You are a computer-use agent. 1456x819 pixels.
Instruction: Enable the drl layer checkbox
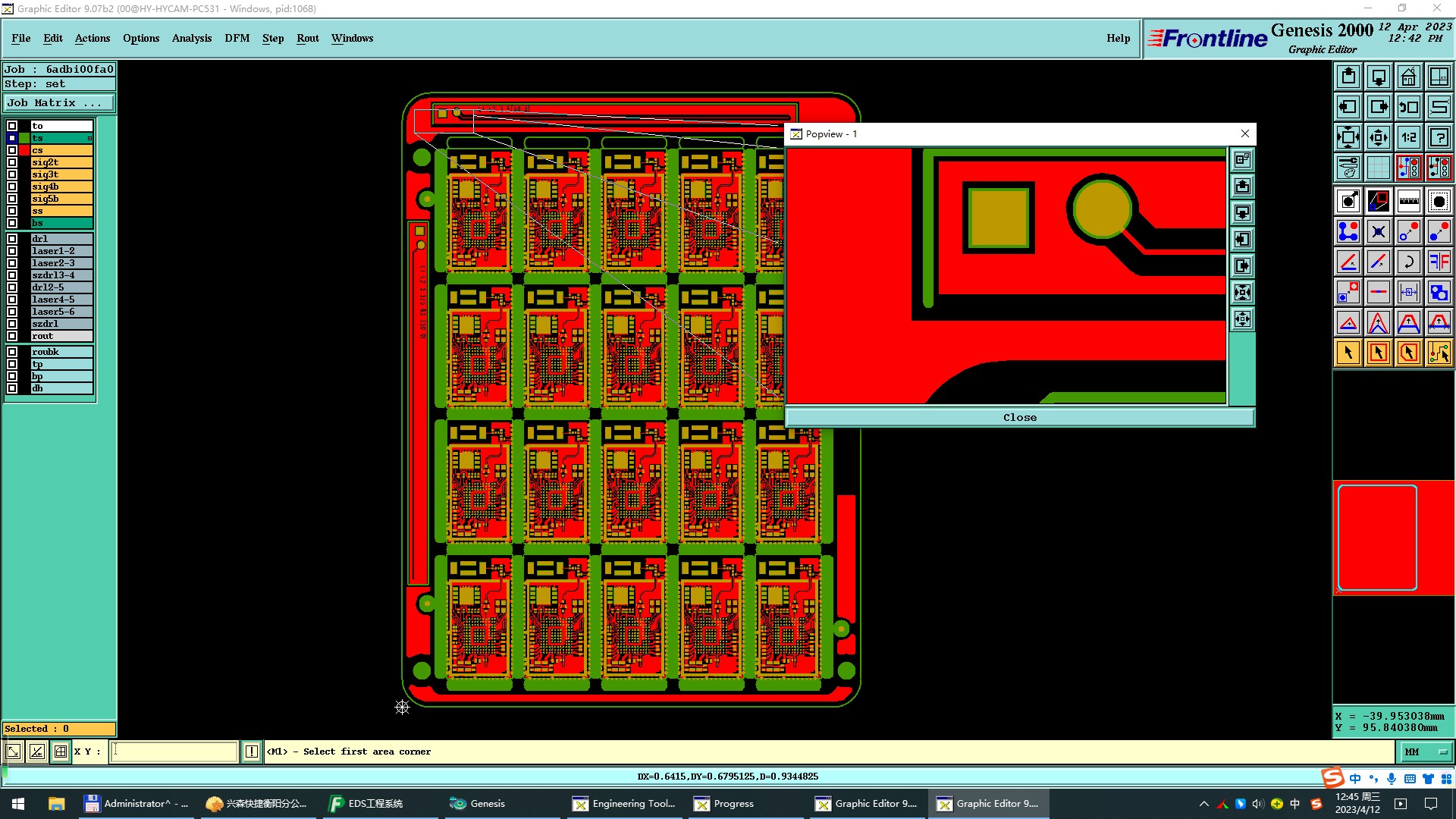12,239
